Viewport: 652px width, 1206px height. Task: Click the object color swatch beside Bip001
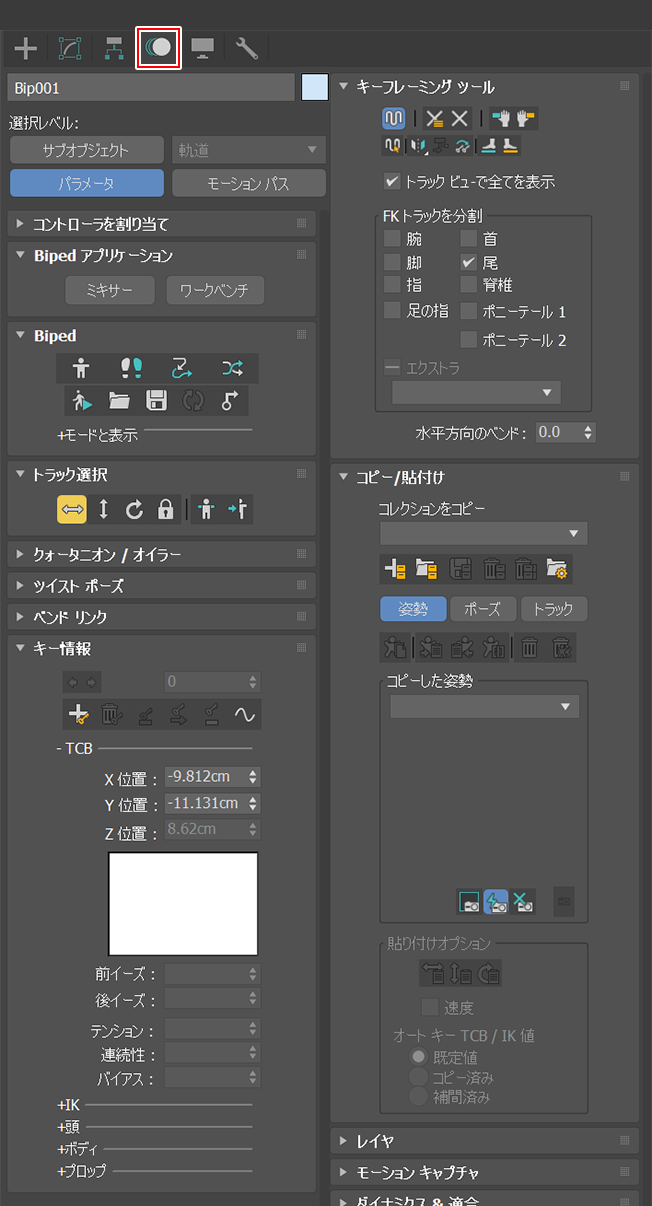[315, 88]
